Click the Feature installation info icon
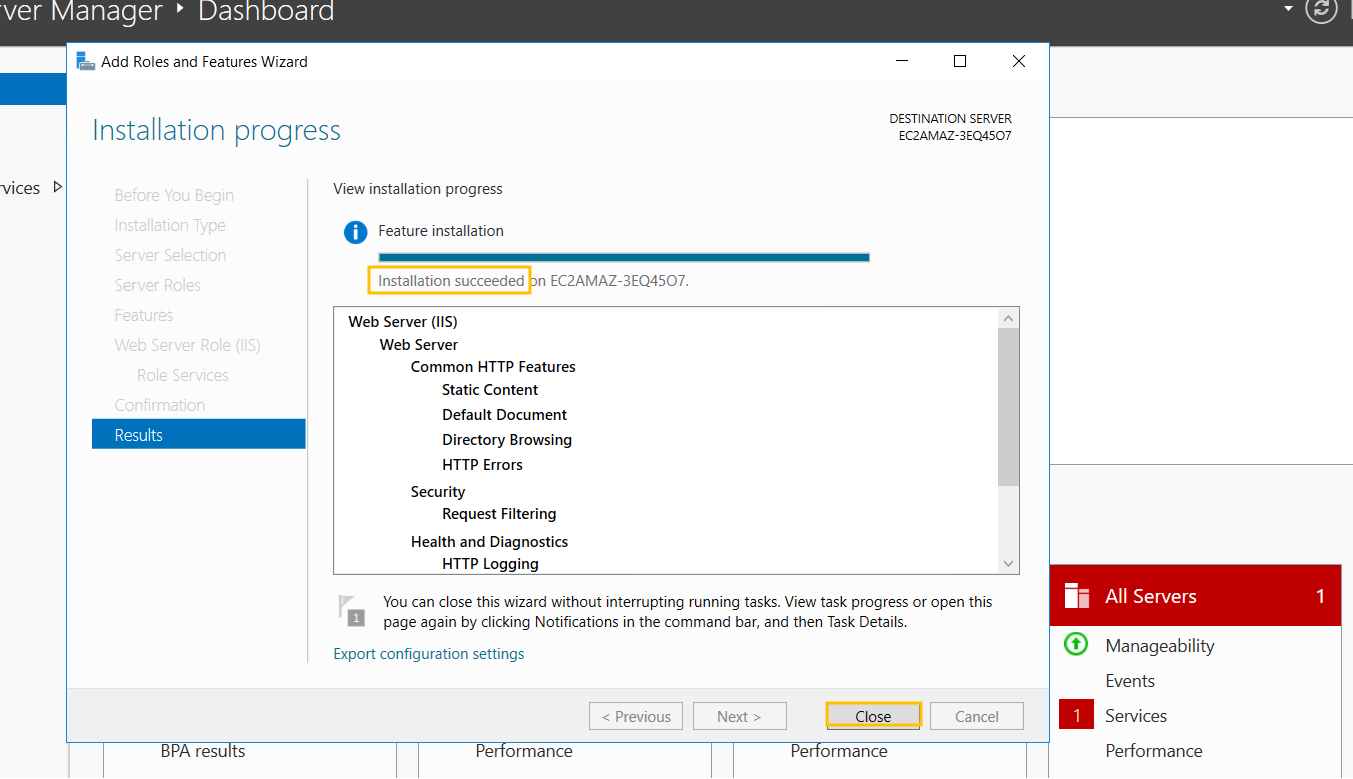Screen dimensions: 1353x779 point(355,232)
